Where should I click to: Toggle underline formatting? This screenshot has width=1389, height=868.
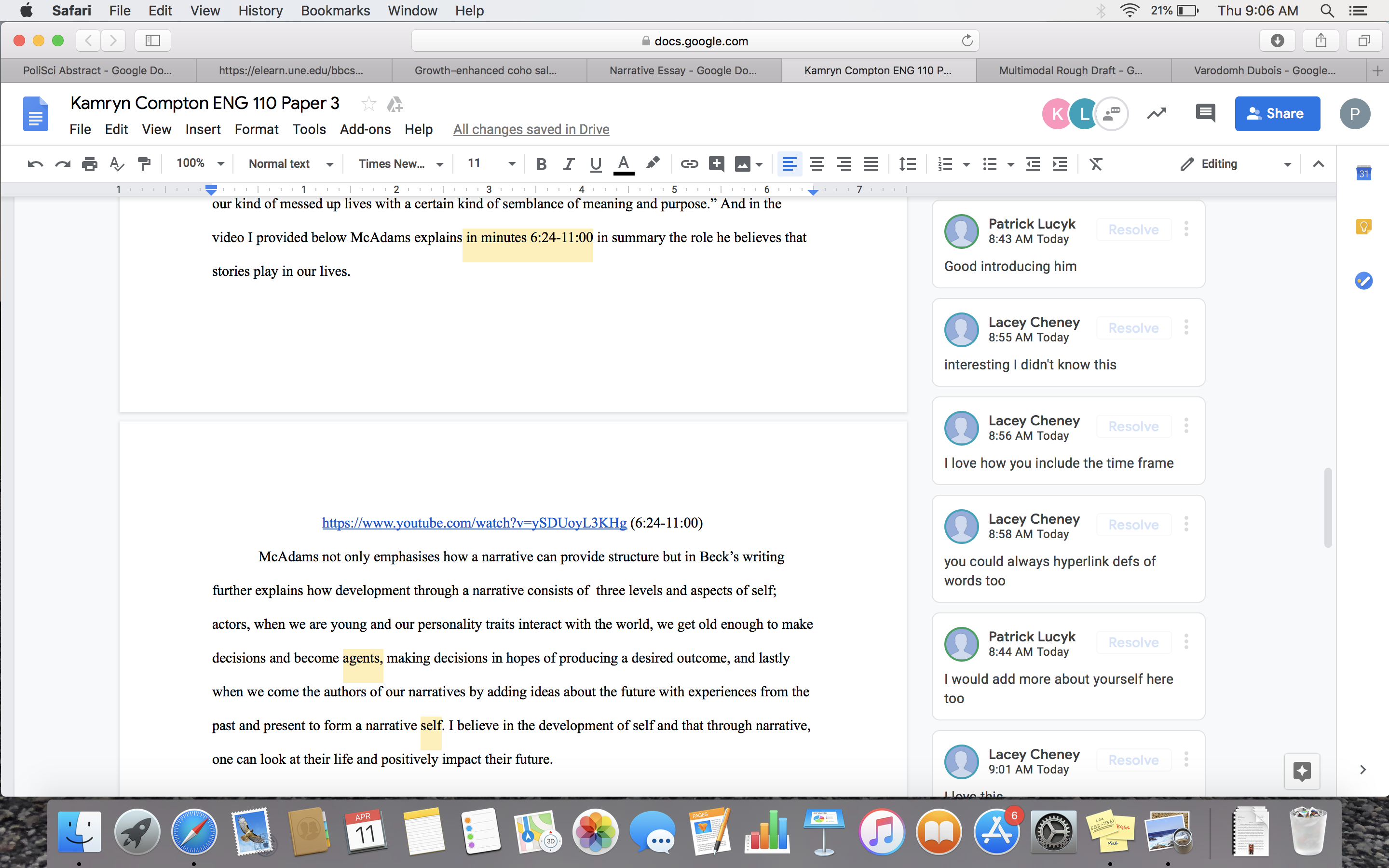tap(596, 164)
